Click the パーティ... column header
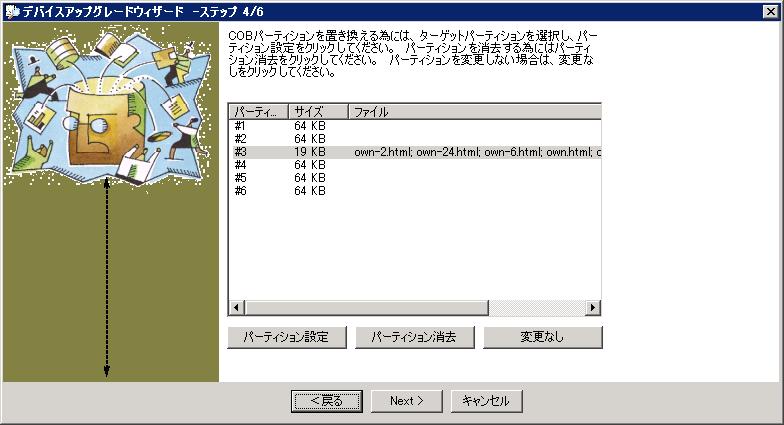Viewport: 784px width, 425px height. (258, 112)
